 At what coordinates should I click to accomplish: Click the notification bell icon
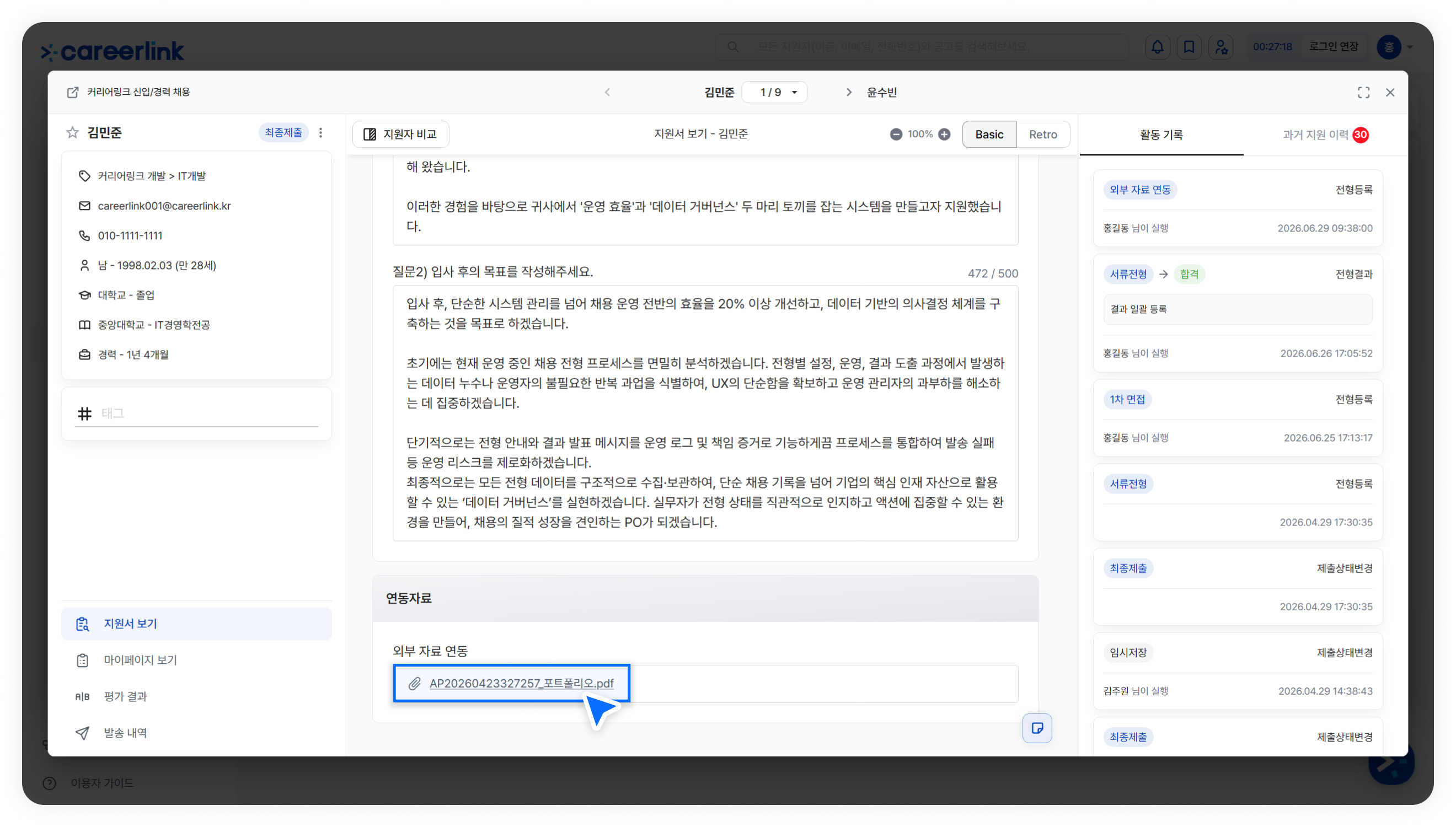click(x=1157, y=46)
